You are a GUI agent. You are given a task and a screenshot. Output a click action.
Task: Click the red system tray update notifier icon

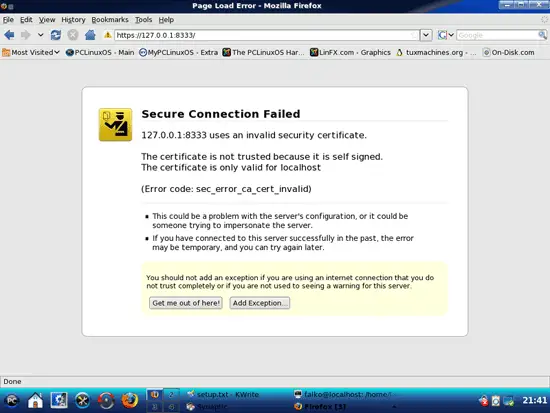point(483,400)
